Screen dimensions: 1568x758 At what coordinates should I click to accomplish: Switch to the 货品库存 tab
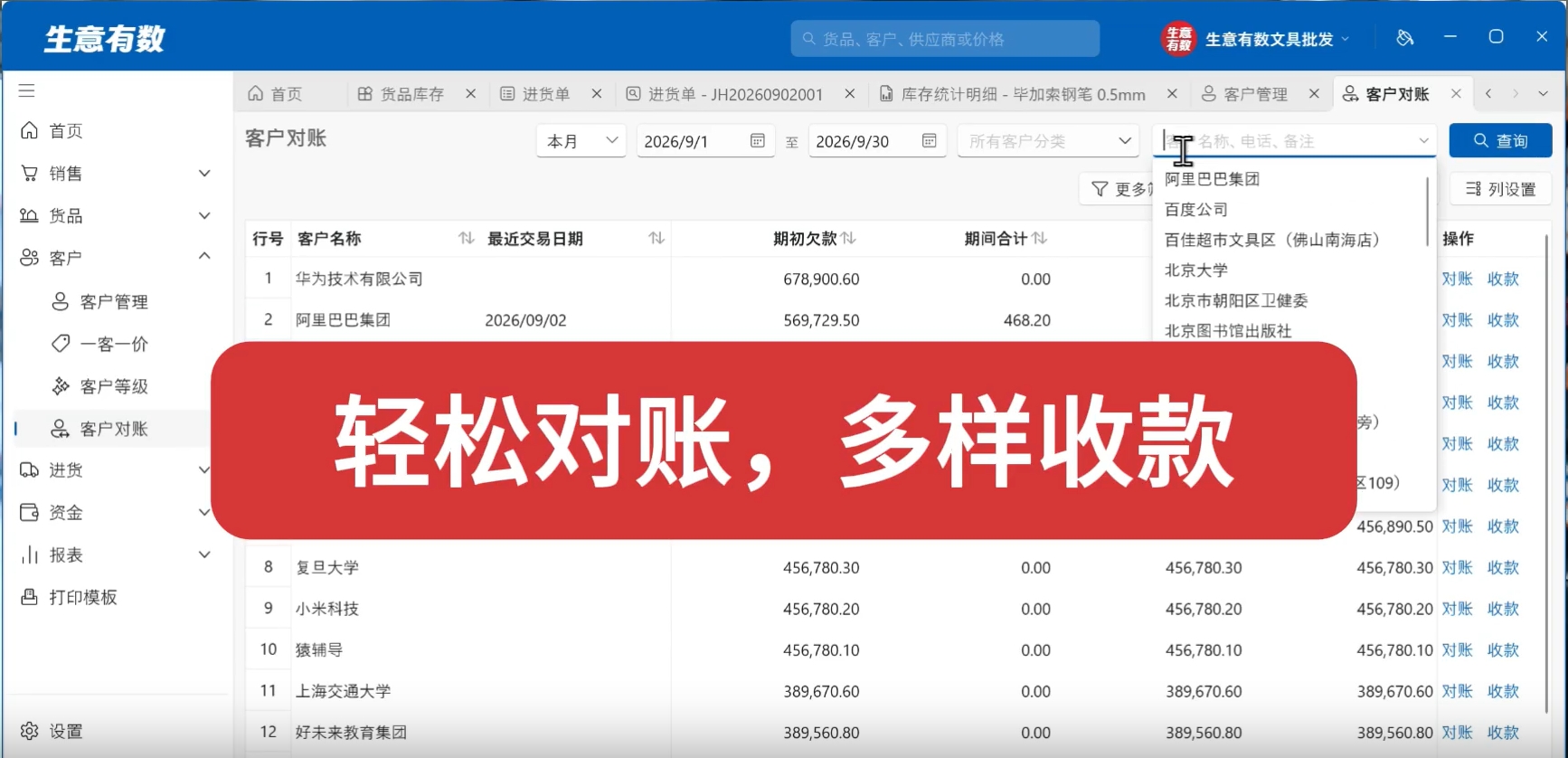(401, 94)
